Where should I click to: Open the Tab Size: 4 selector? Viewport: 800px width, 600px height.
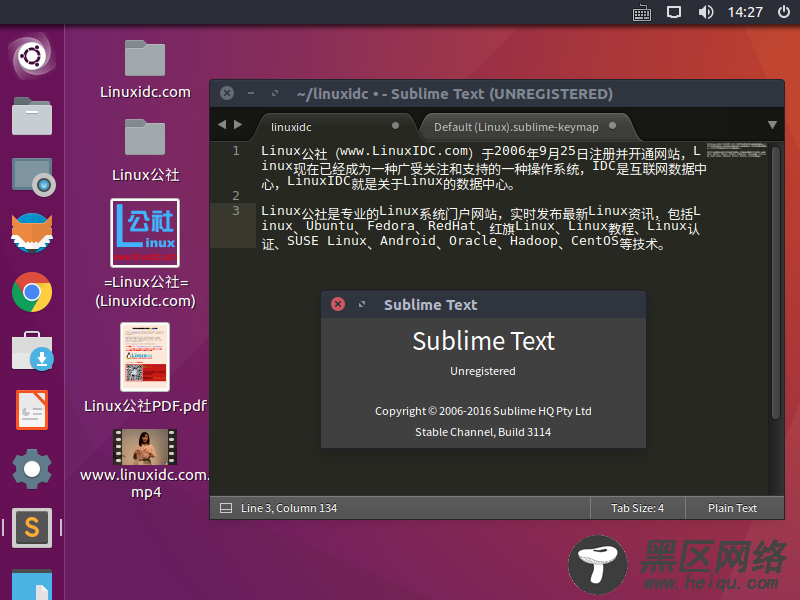click(637, 508)
